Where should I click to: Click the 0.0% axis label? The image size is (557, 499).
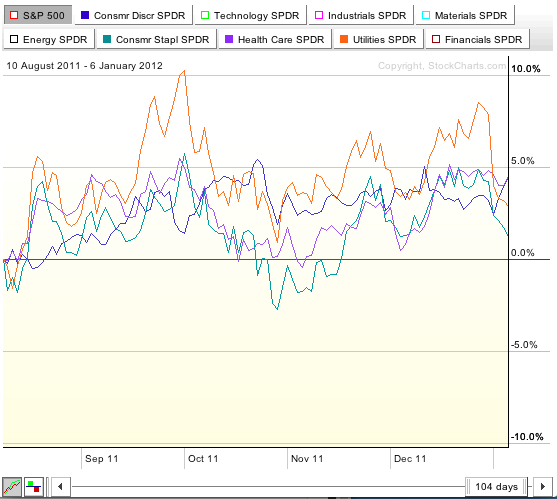coord(523,253)
